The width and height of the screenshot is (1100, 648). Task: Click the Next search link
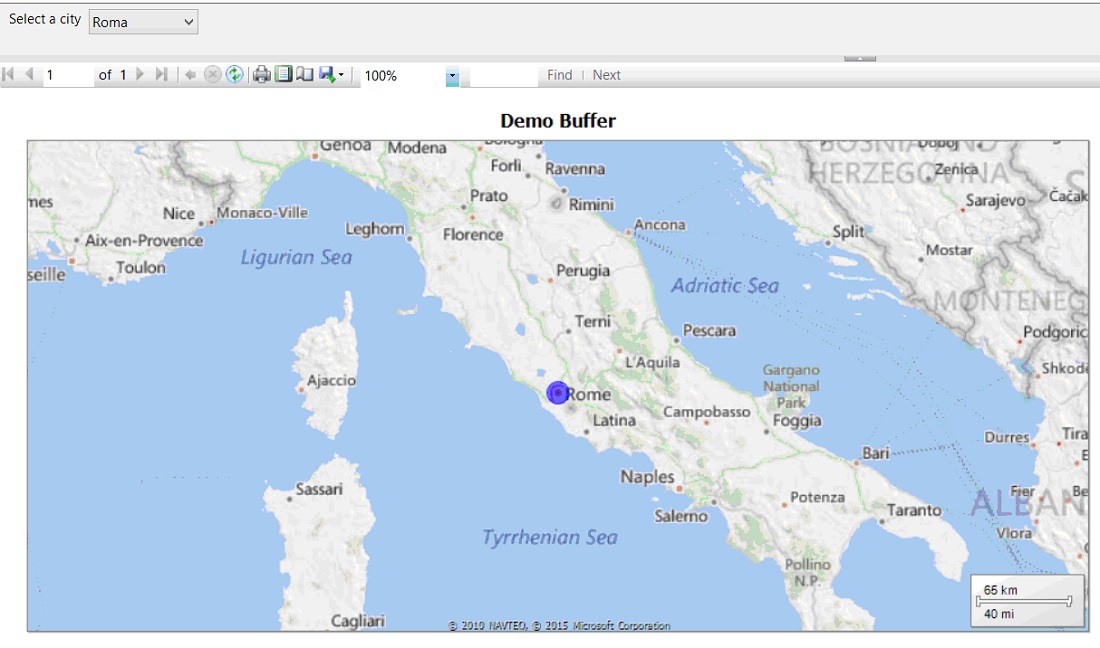coord(607,75)
